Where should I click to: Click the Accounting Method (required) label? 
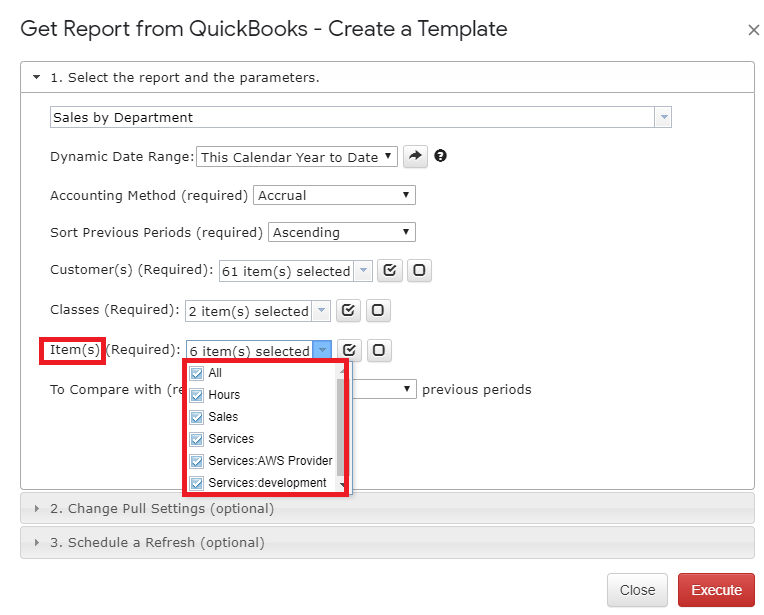click(x=149, y=195)
